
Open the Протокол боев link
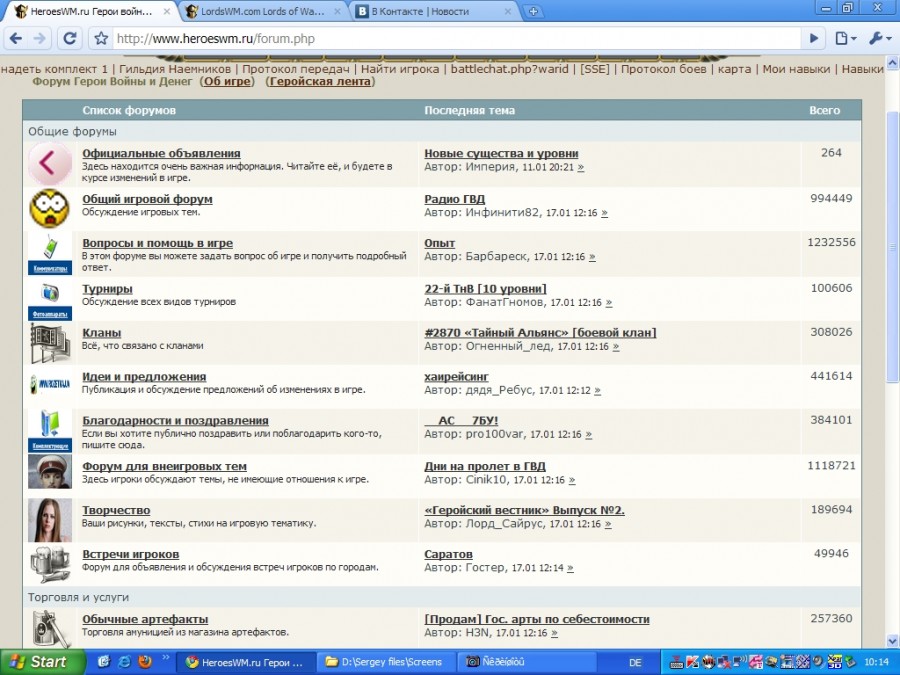click(x=664, y=69)
